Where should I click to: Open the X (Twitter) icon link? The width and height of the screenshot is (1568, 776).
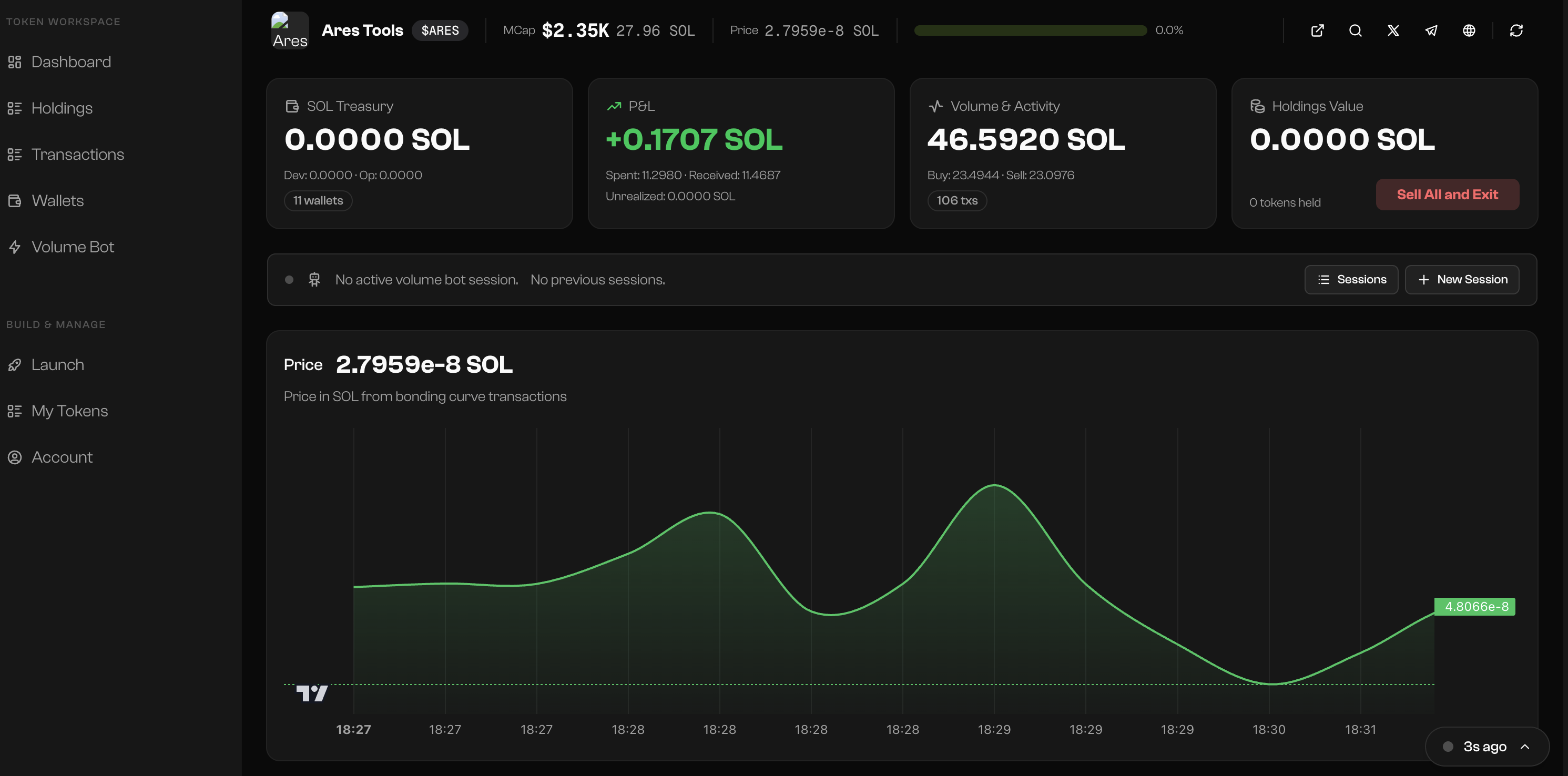(x=1393, y=30)
